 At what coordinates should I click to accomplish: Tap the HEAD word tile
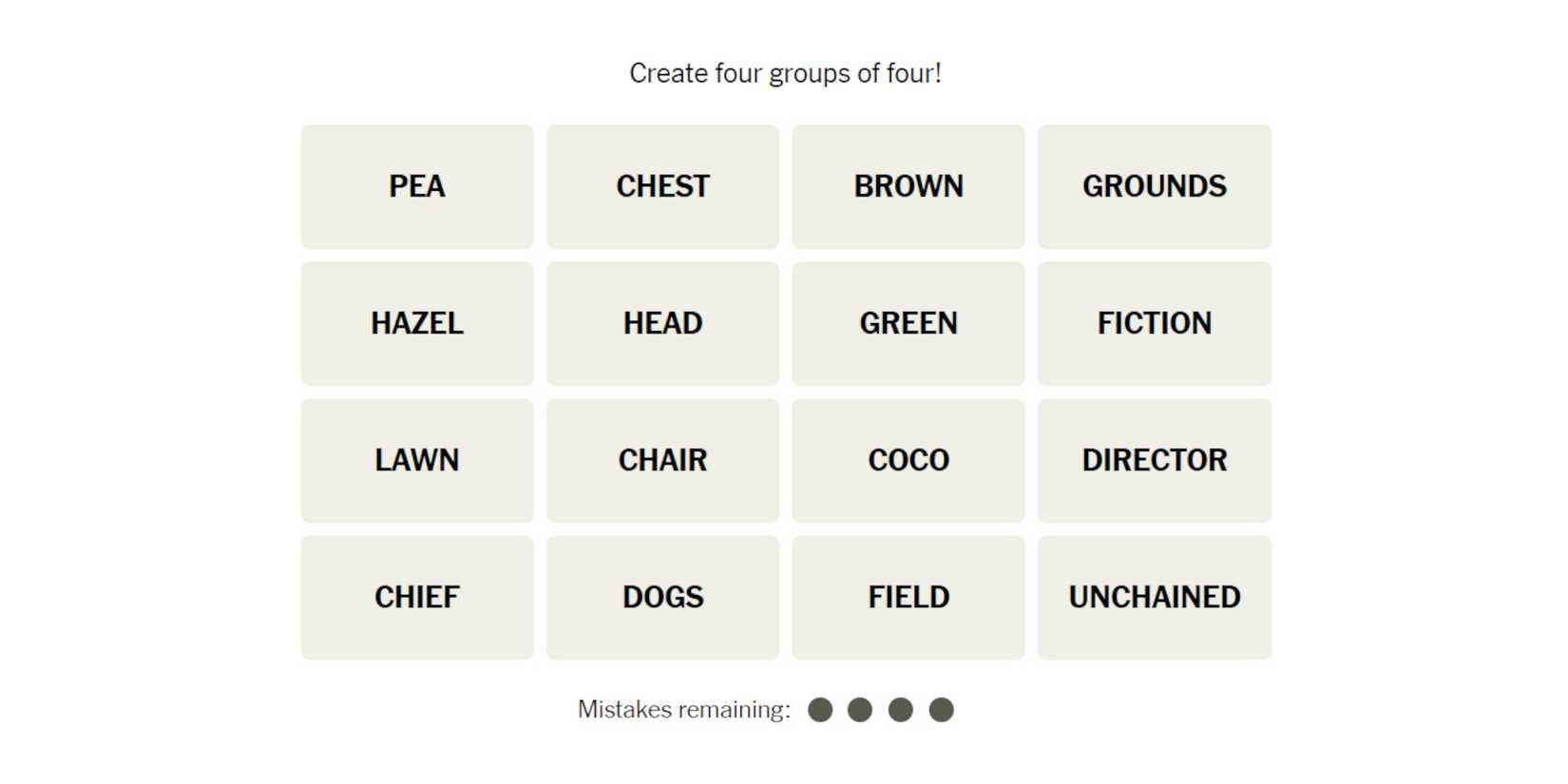(x=662, y=323)
